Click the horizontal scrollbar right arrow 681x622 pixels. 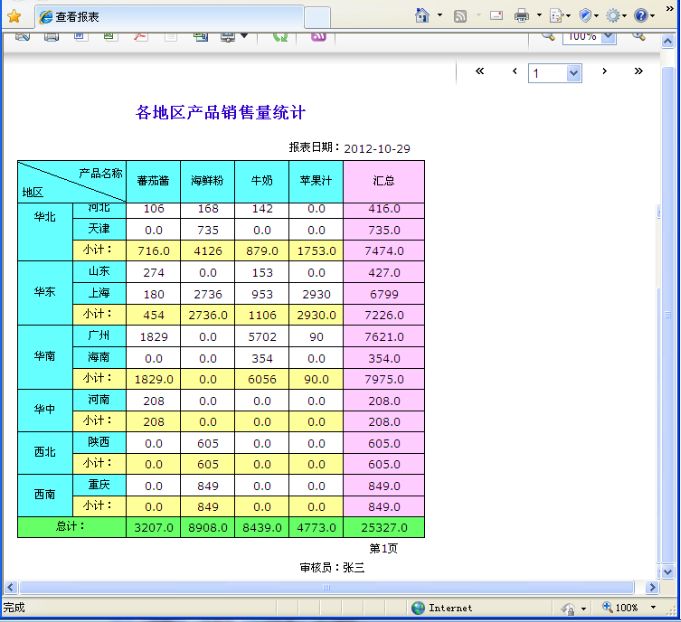652,588
